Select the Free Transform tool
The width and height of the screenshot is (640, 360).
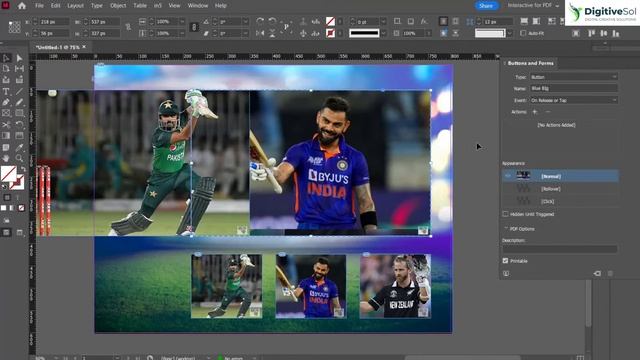(19, 124)
